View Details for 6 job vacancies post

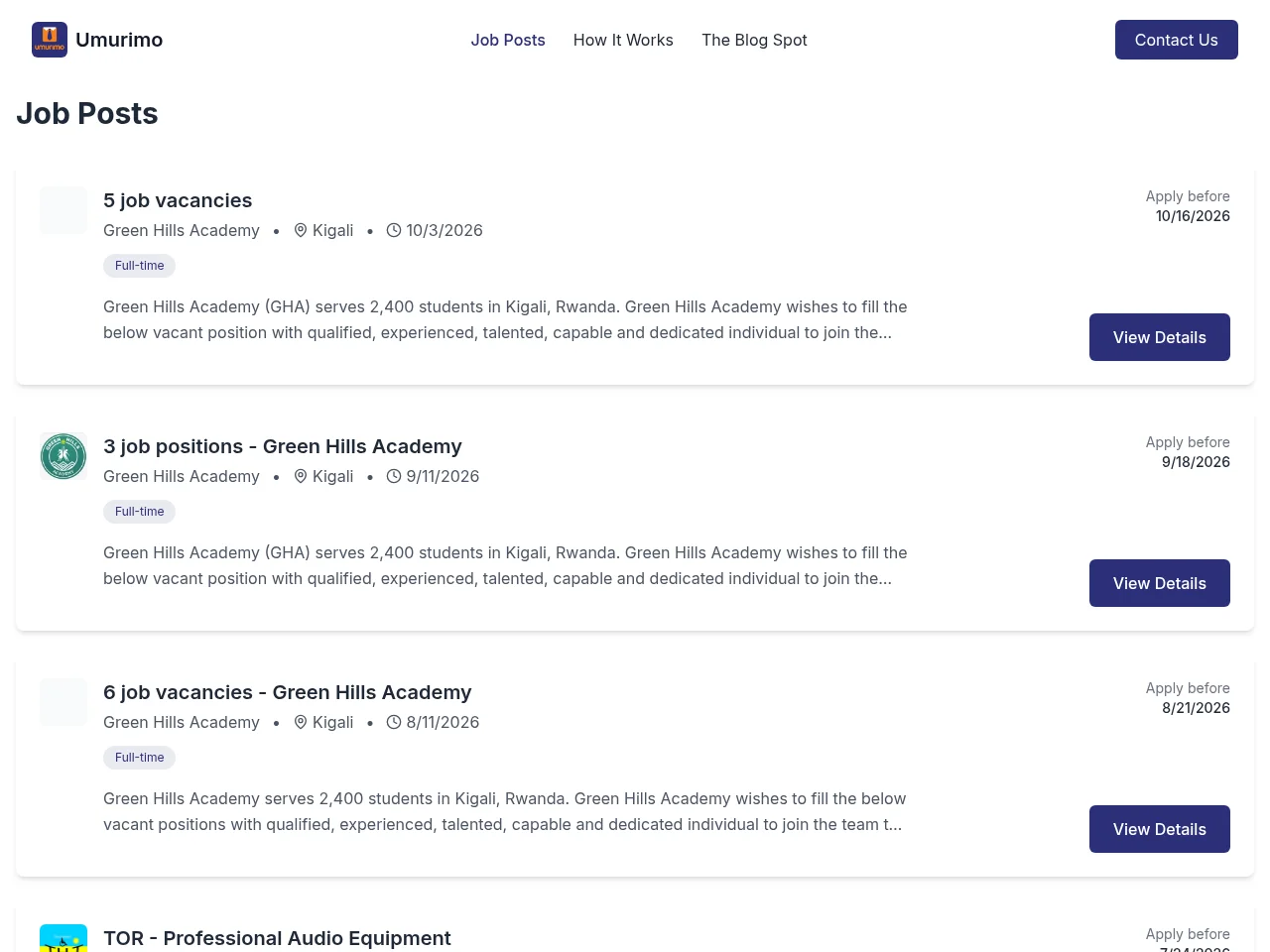click(1160, 829)
